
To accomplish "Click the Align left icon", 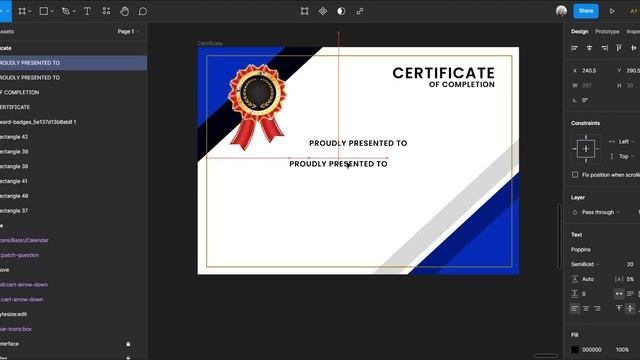I will tap(575, 48).
